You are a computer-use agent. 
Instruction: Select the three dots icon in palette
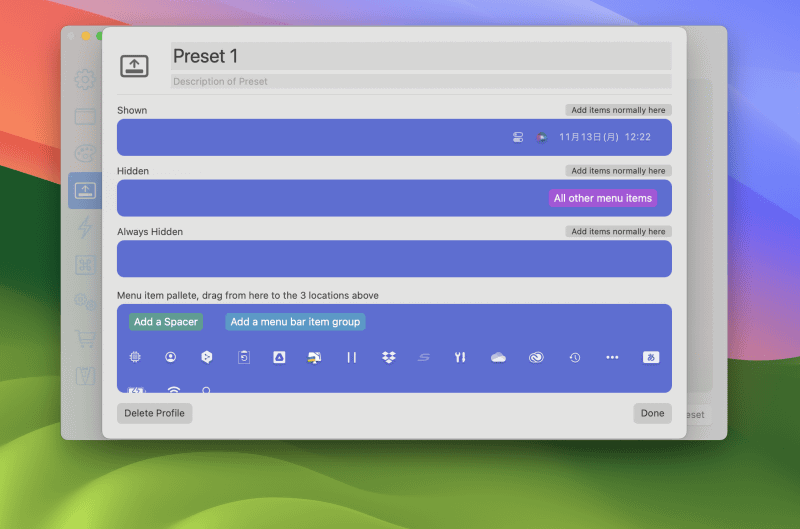612,357
